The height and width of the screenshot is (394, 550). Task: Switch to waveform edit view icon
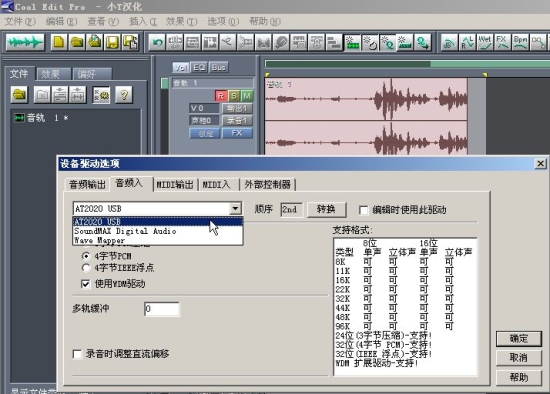pos(25,42)
